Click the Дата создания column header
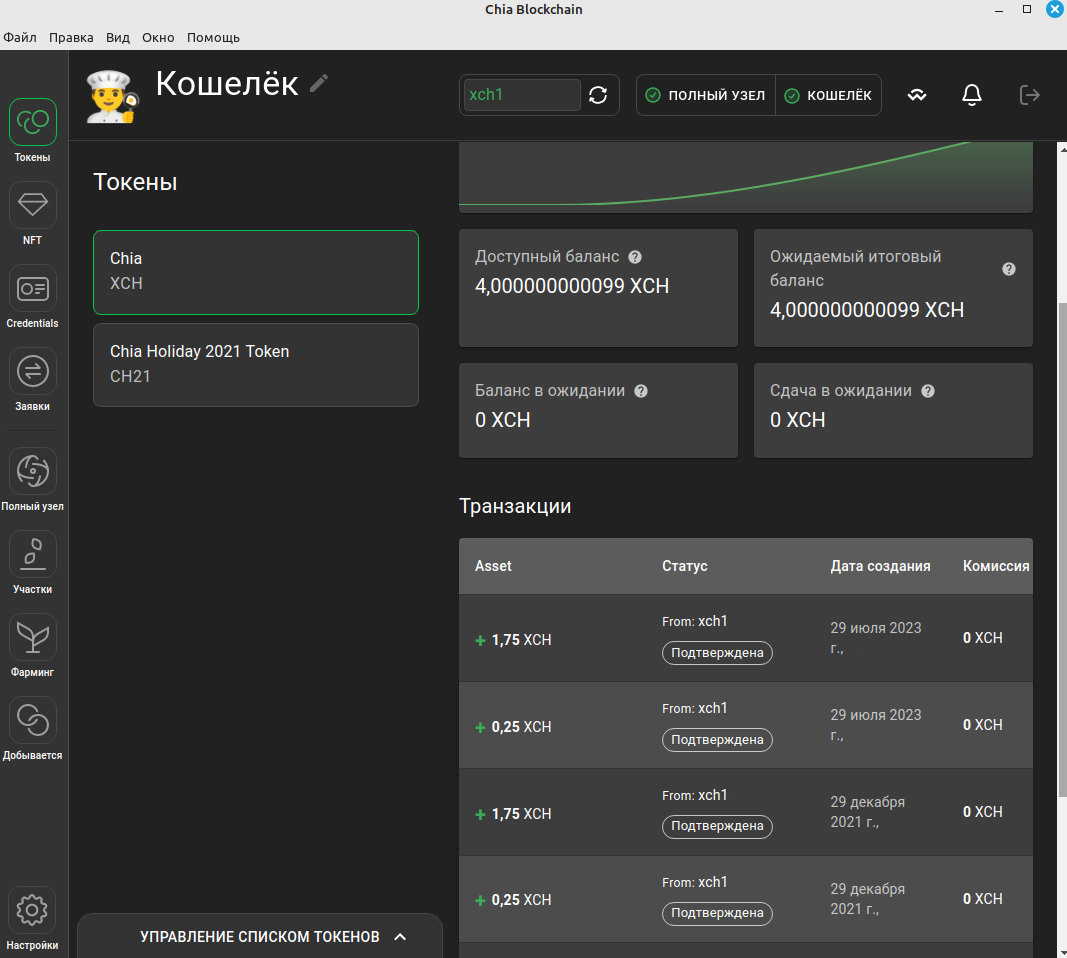 [880, 566]
